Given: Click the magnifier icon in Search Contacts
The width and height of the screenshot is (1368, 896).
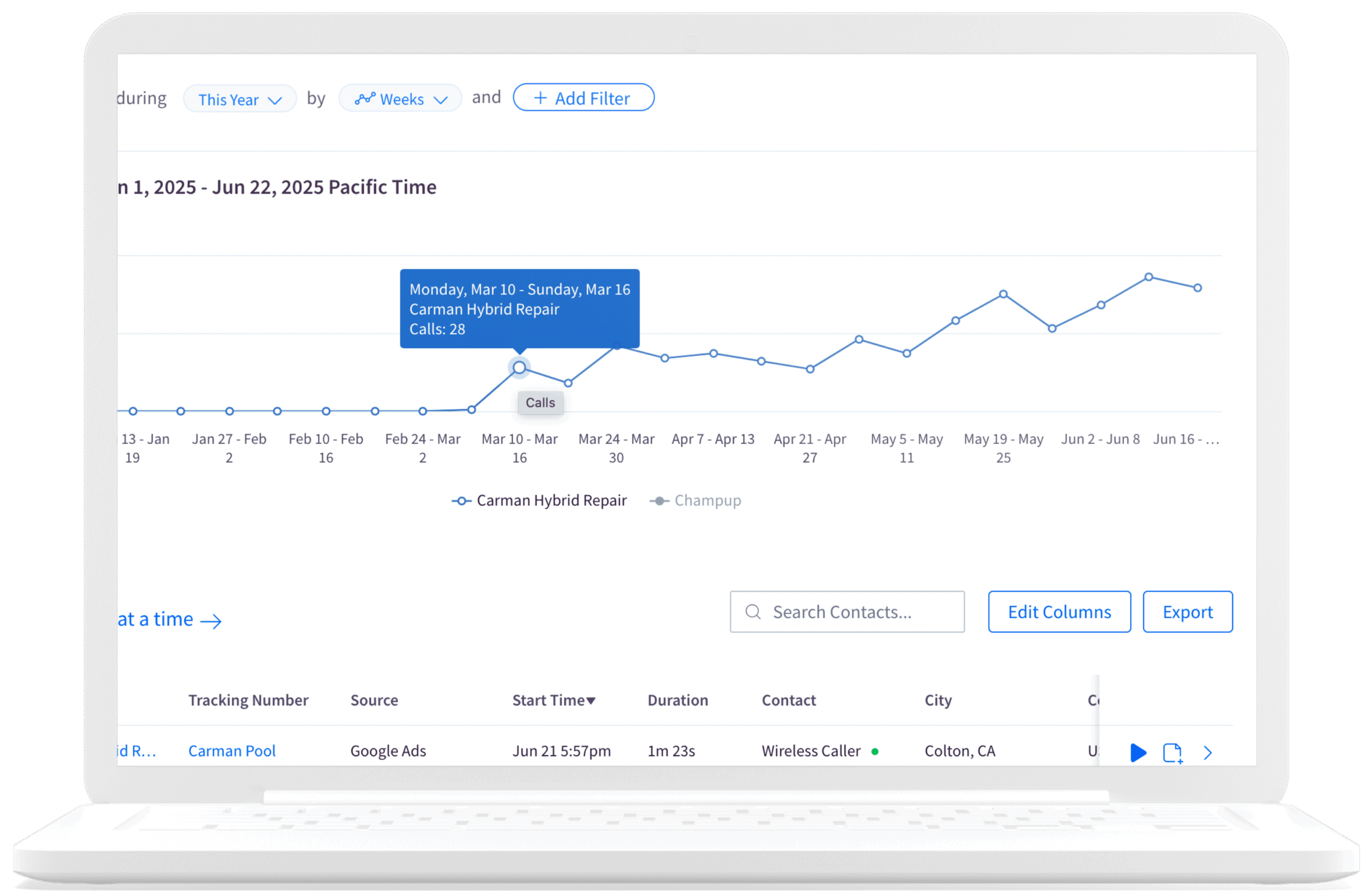Looking at the screenshot, I should click(753, 612).
